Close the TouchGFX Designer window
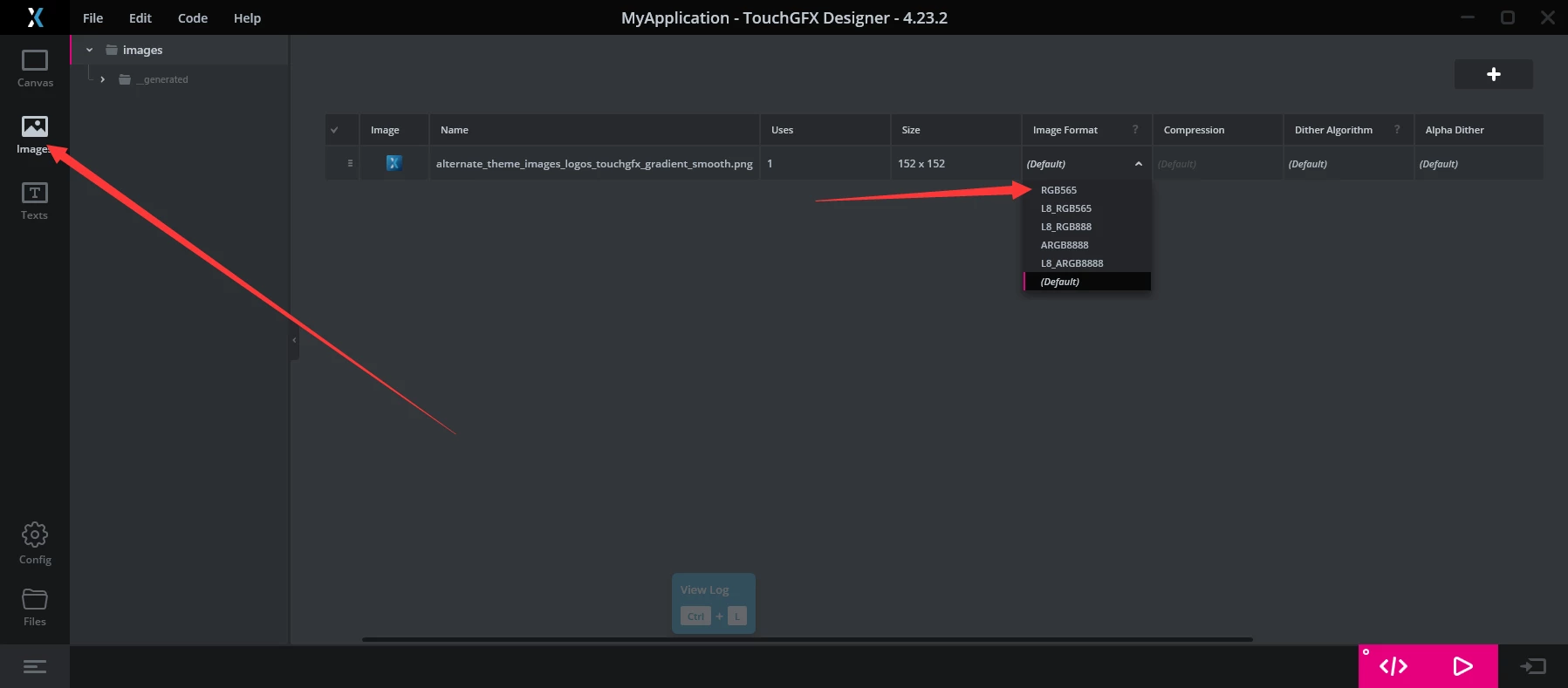Viewport: 1568px width, 688px height. [x=1548, y=17]
